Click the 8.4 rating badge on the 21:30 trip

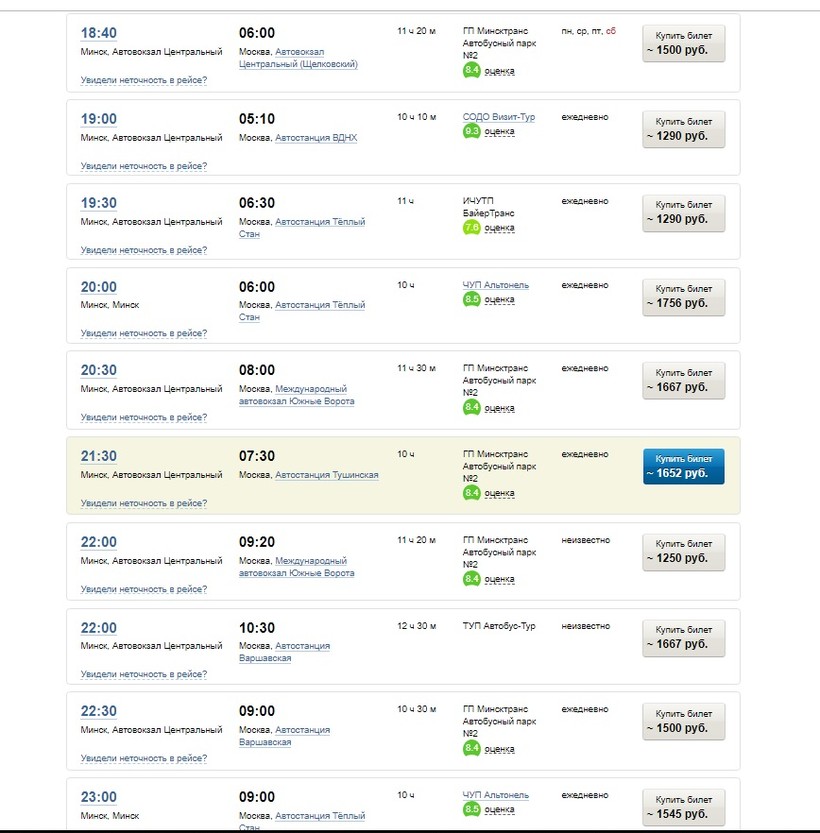472,493
